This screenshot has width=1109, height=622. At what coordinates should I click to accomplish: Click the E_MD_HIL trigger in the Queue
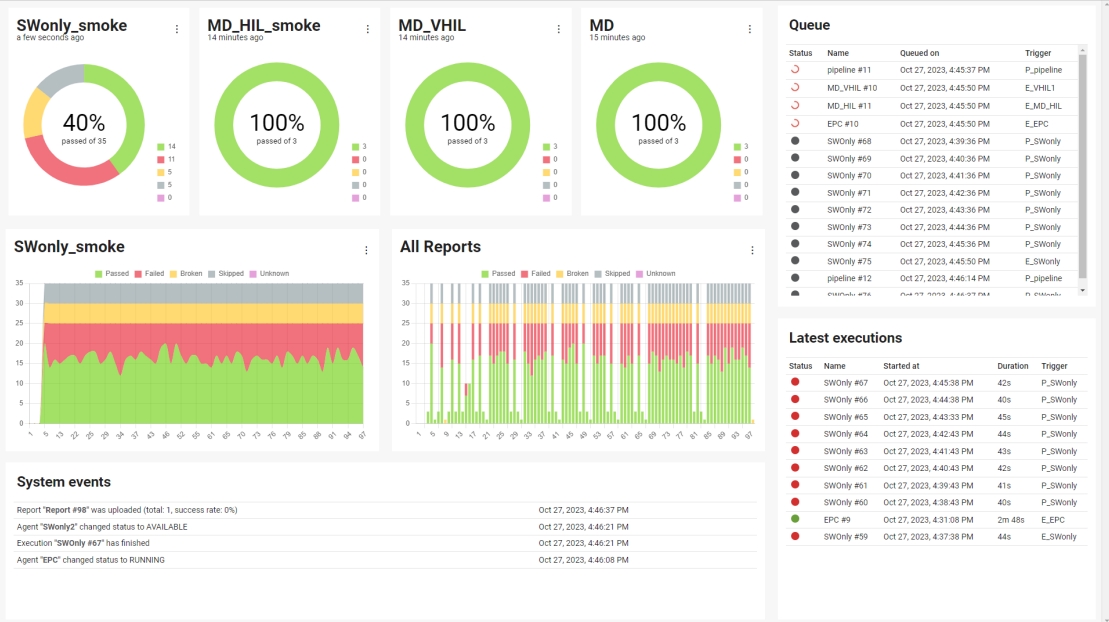[x=1043, y=105]
